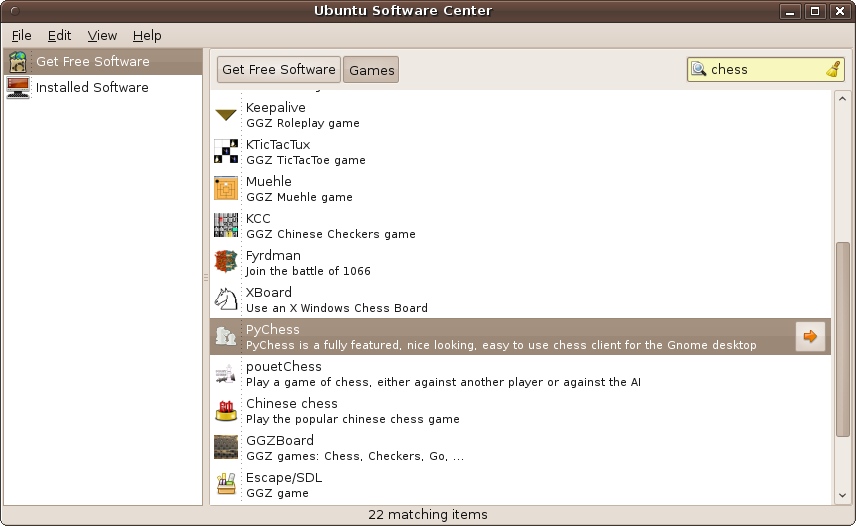Click the Get Free Software sidebar icon
The image size is (856, 526).
click(x=18, y=62)
